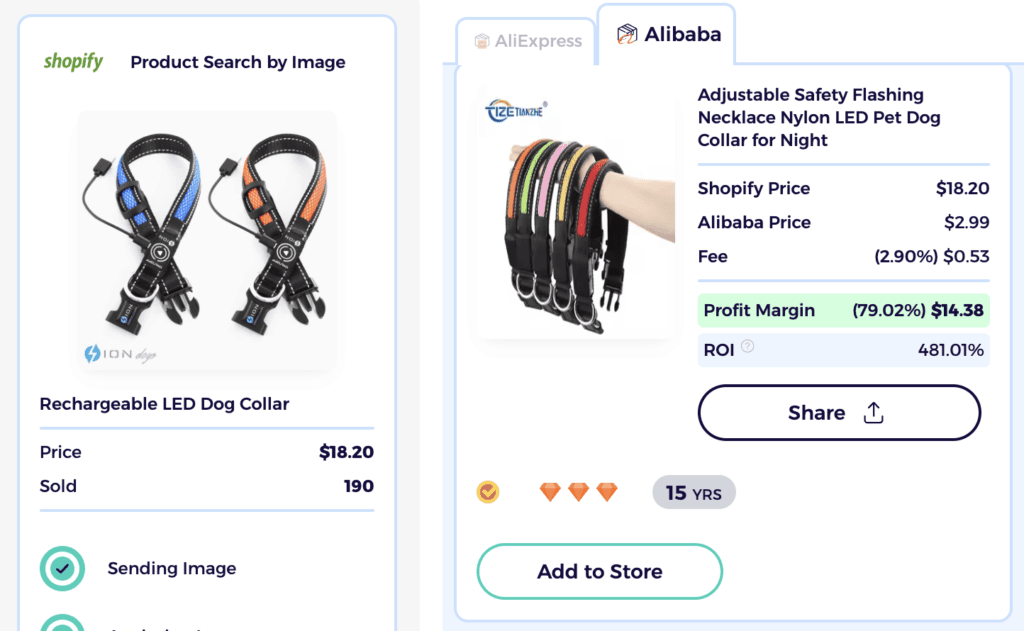Click the Alibaba tab box icon

[x=627, y=35]
